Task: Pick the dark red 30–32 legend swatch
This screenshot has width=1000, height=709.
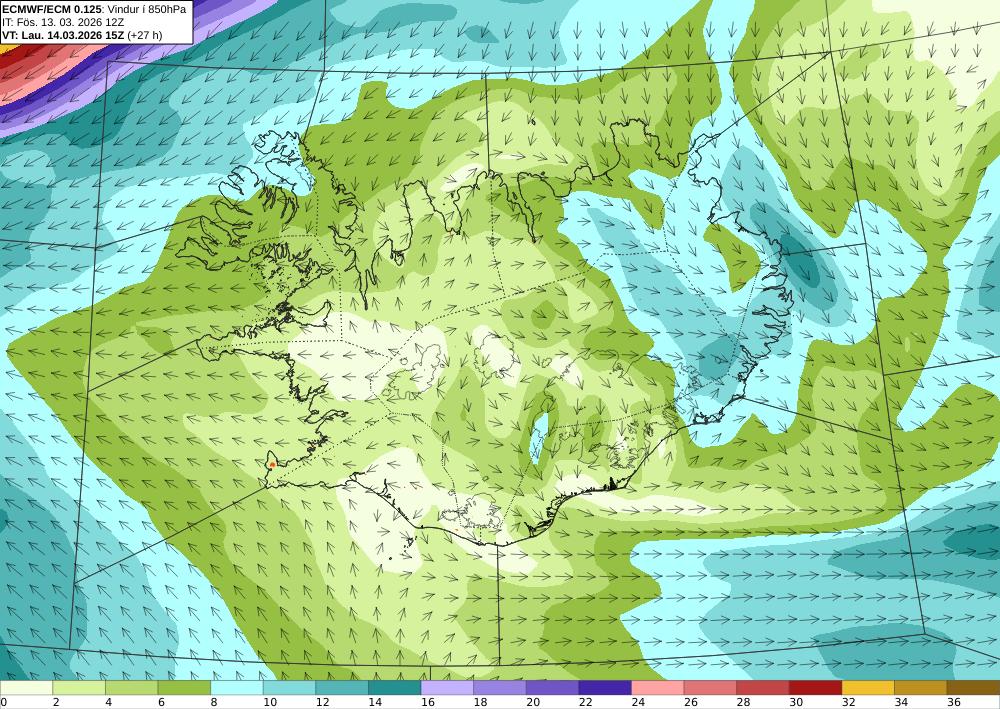Action: pos(816,688)
